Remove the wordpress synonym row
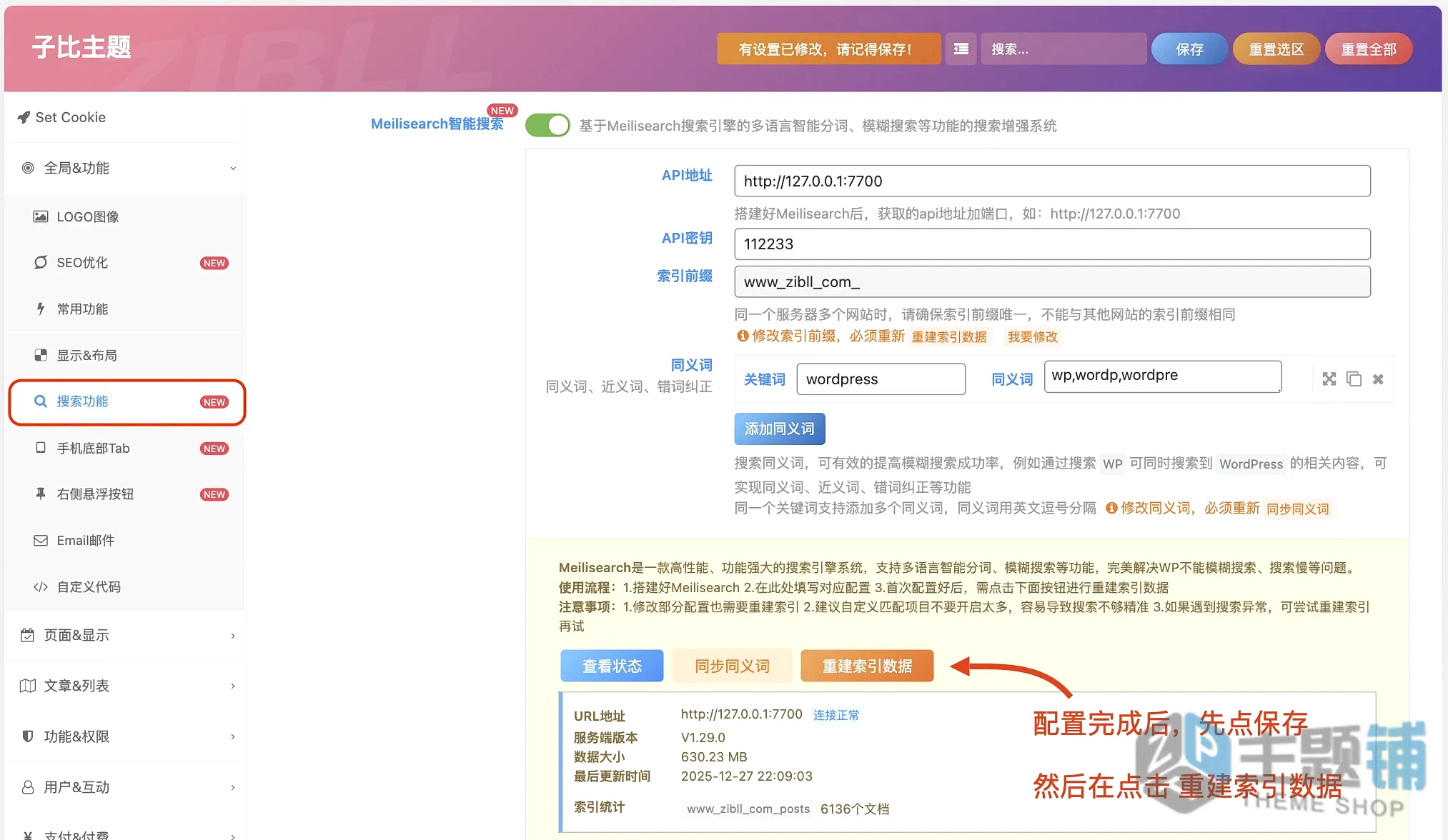 [x=1378, y=379]
